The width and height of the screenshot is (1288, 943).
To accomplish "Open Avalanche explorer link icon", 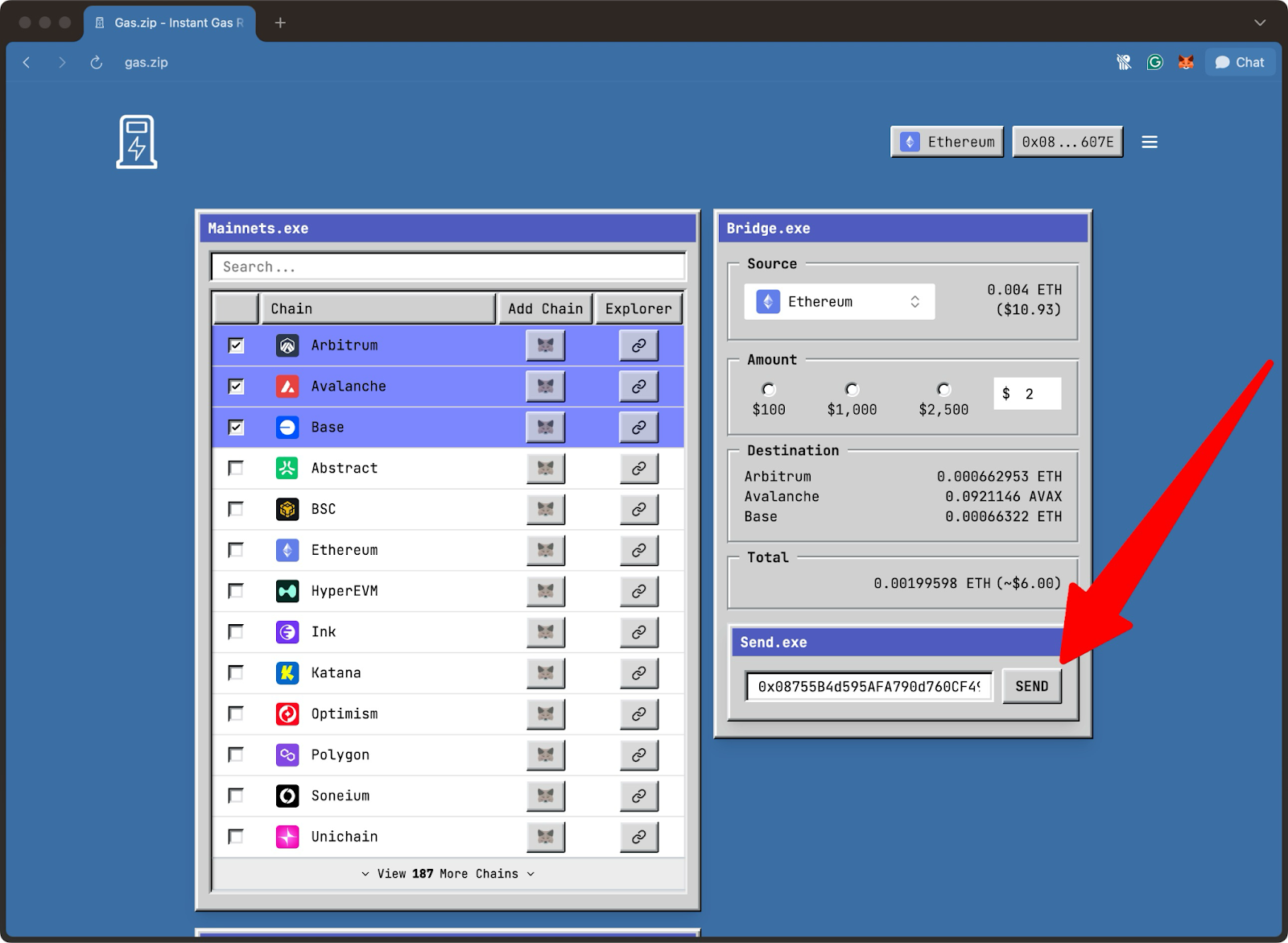I will click(x=639, y=387).
